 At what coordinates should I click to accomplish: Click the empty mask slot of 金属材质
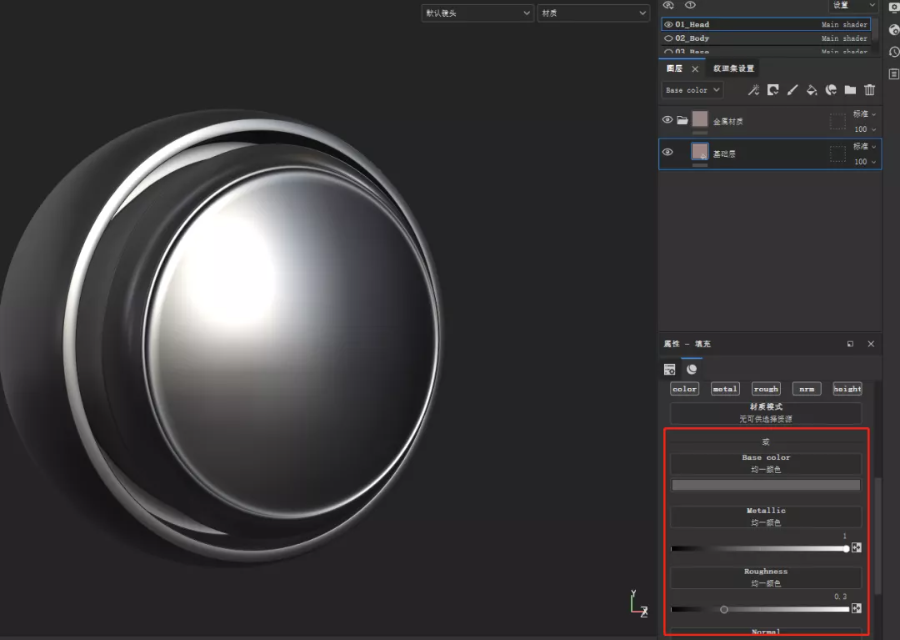(837, 121)
